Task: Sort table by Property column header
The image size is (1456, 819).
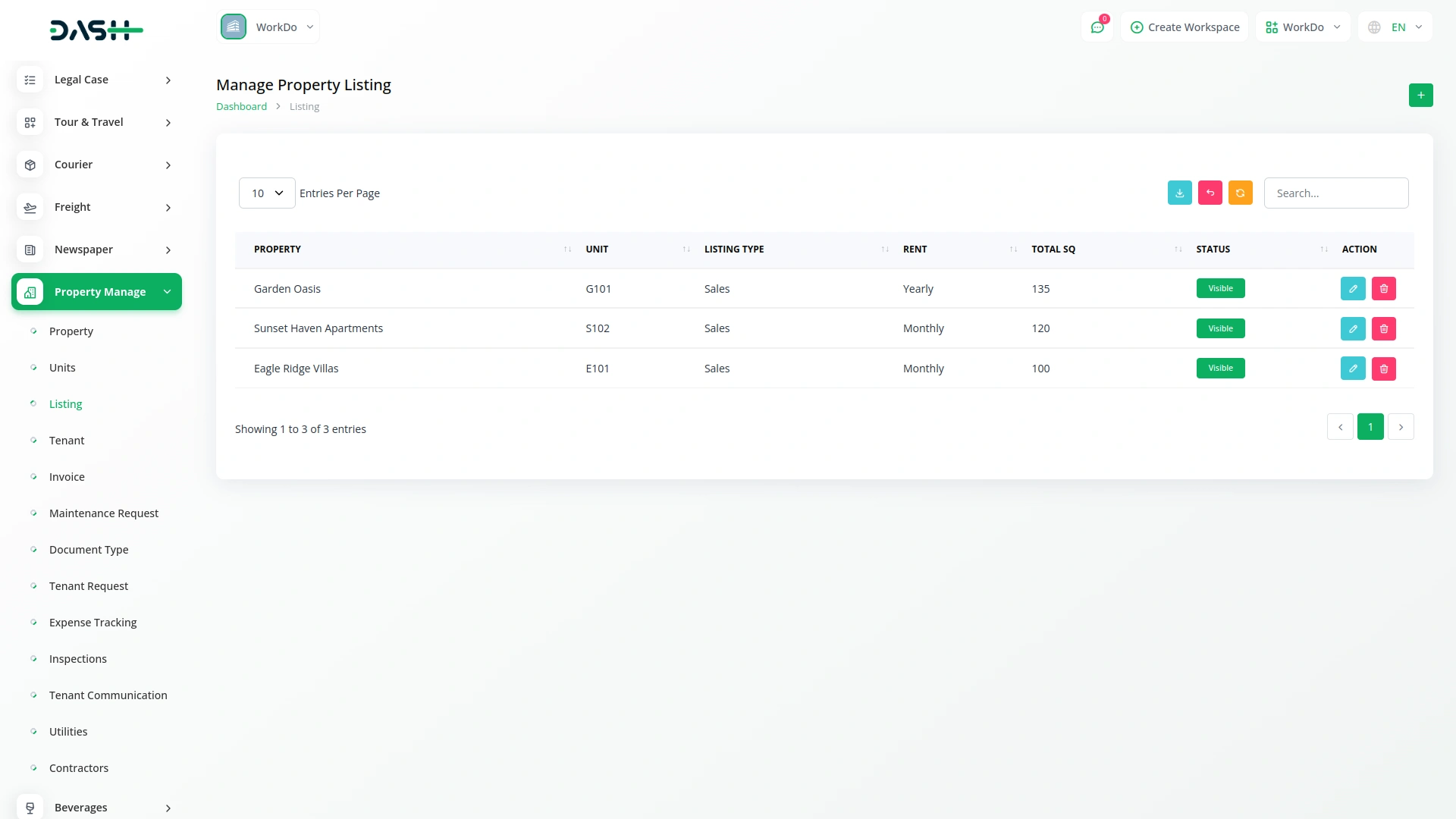Action: (x=278, y=249)
